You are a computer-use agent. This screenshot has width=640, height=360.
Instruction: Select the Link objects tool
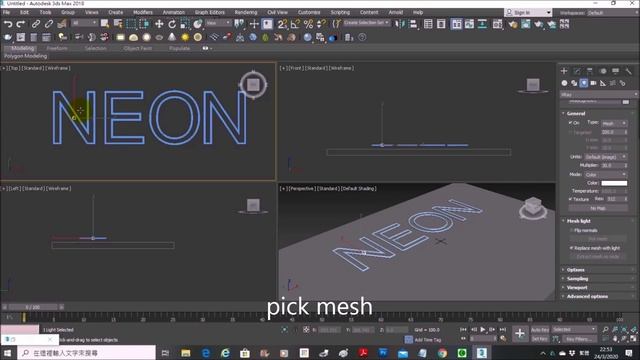36,24
